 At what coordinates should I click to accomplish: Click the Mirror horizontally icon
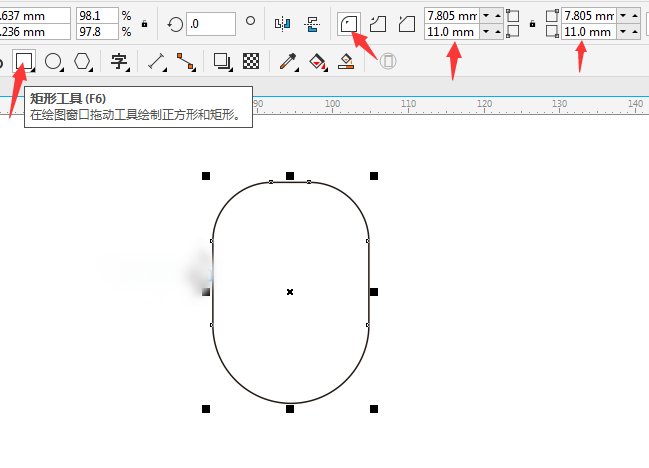tap(282, 23)
